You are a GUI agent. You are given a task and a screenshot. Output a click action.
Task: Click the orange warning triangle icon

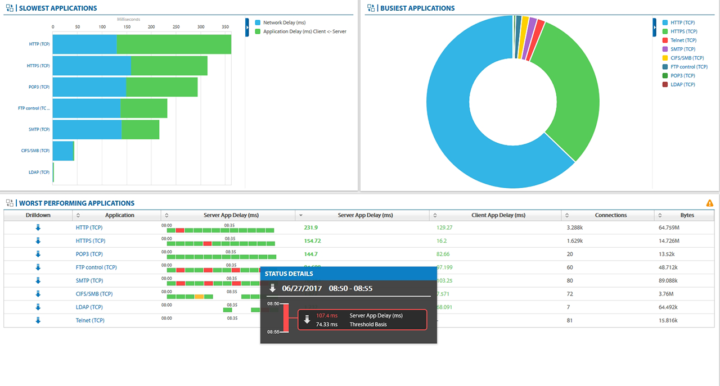pyautogui.click(x=709, y=203)
